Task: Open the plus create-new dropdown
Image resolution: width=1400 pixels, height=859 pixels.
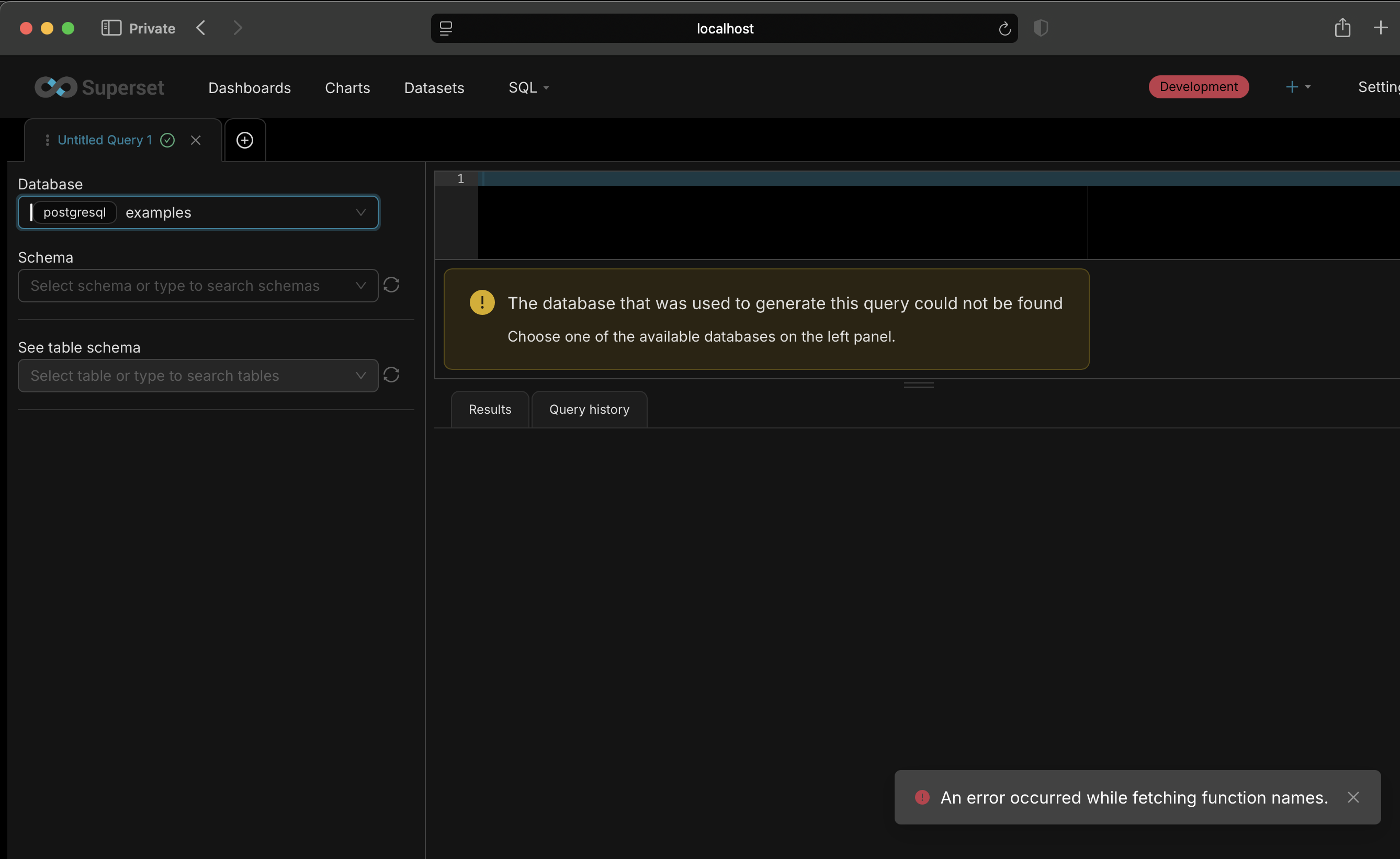Action: coord(1298,87)
